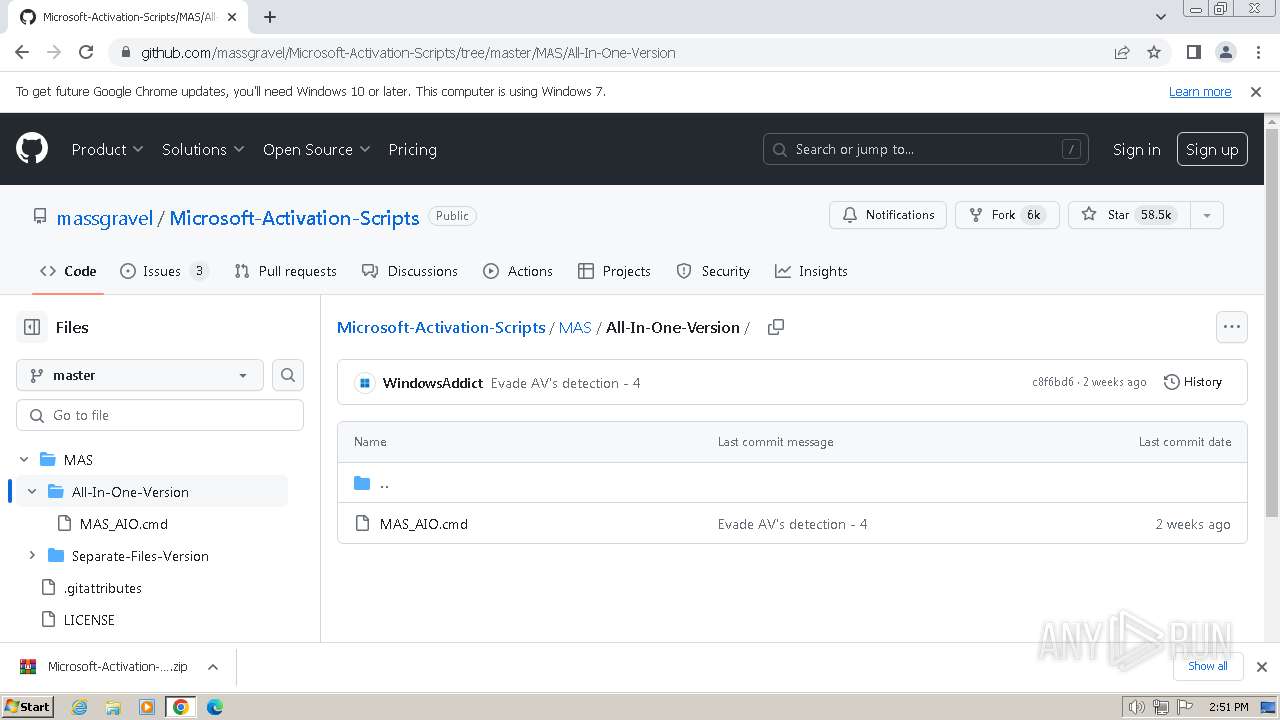Bookmark this page with the star icon
Screen dimensions: 1280x720
(x=1154, y=52)
